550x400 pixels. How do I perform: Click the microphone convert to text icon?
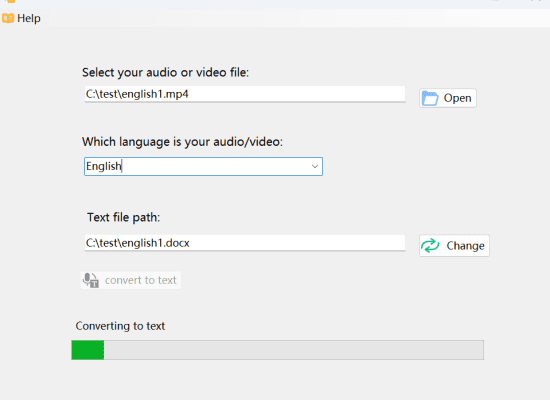pyautogui.click(x=90, y=280)
